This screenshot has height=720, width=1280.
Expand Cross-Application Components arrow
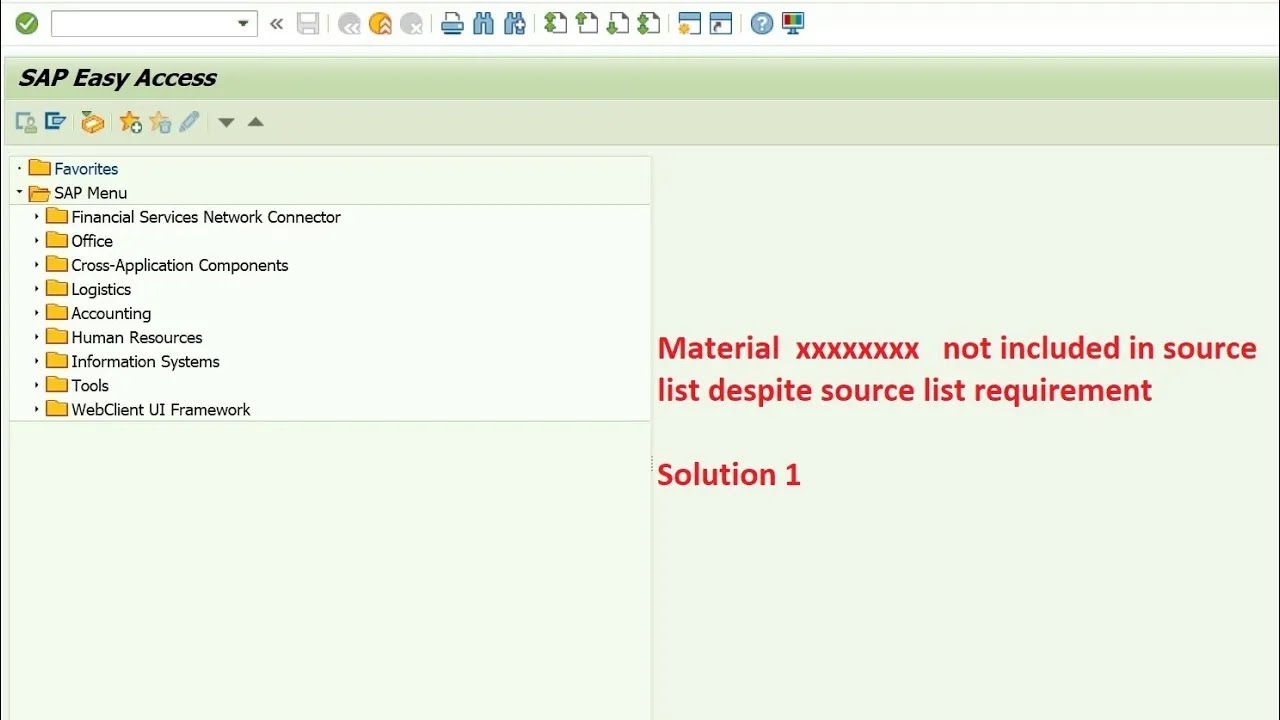point(36,264)
